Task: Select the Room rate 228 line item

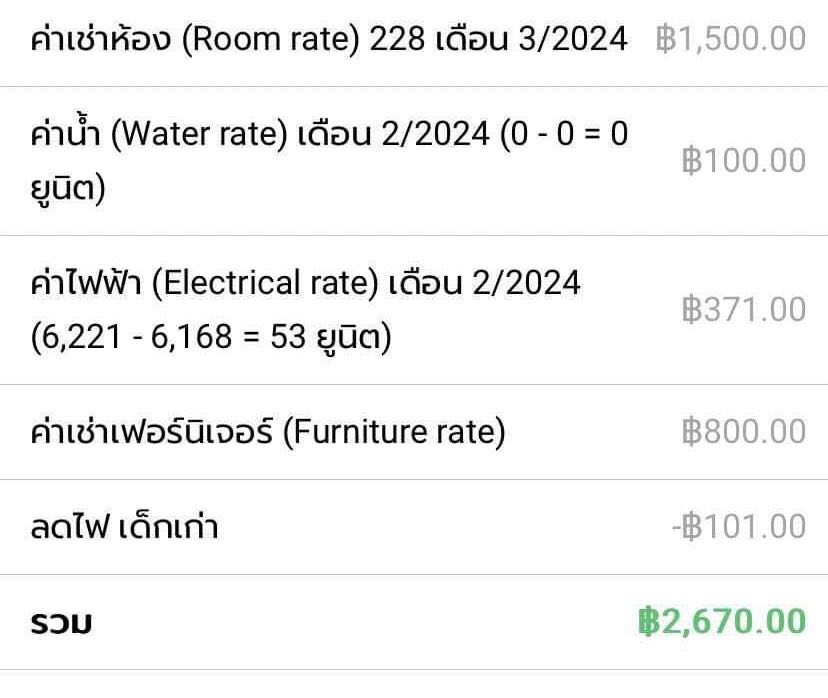Action: 414,42
